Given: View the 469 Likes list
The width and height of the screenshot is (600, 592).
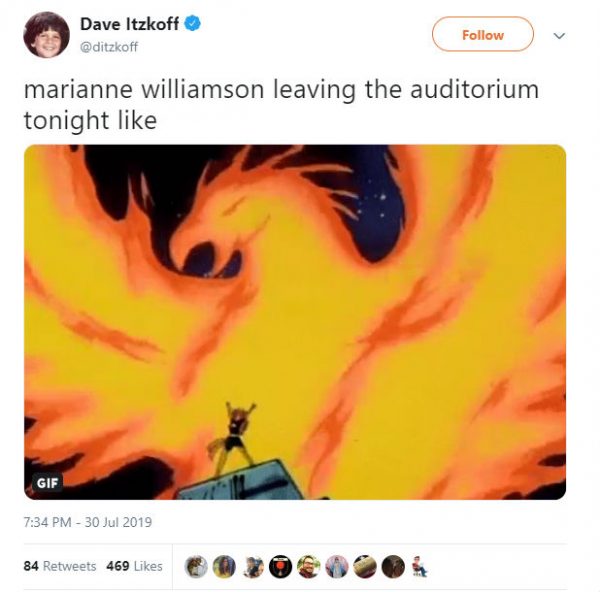Looking at the screenshot, I should tap(134, 566).
